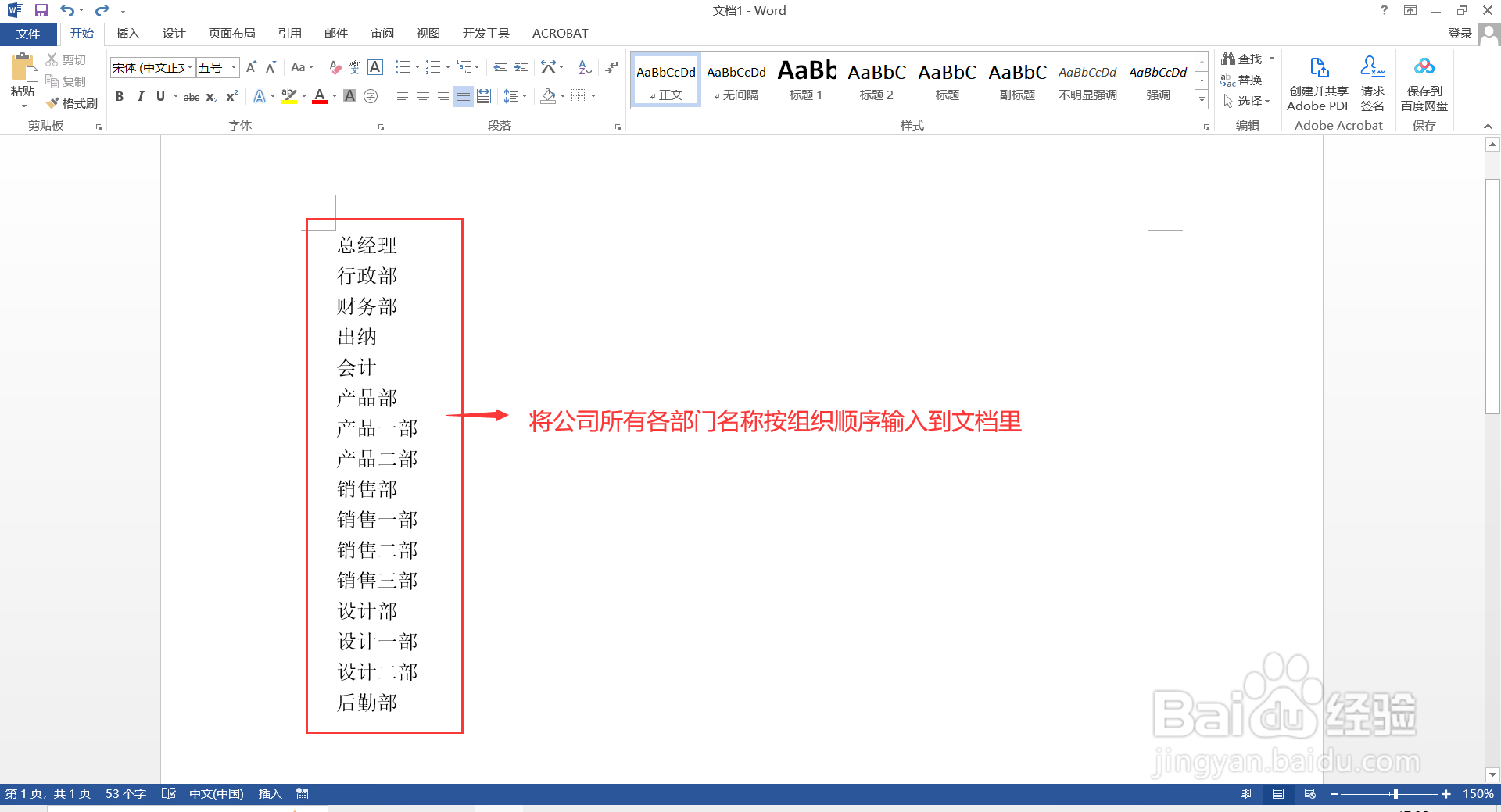Increase paragraph indent

(x=521, y=67)
